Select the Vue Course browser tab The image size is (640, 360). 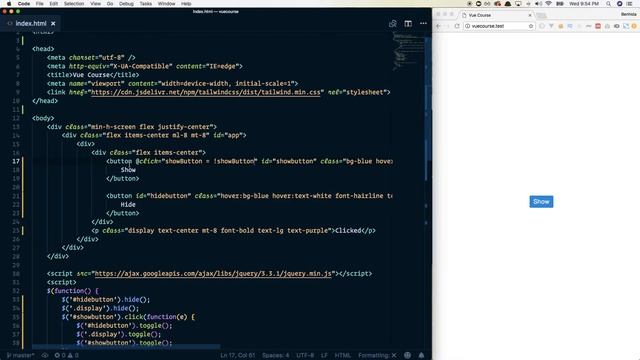coord(496,15)
